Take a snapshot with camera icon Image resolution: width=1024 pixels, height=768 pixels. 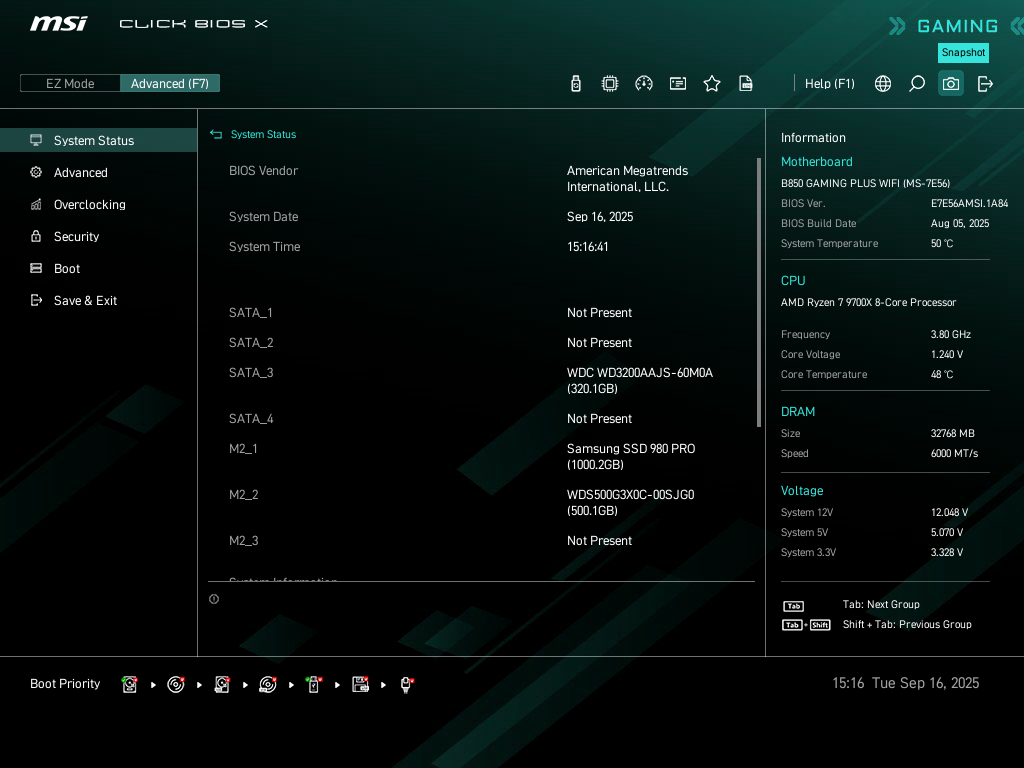pos(951,84)
